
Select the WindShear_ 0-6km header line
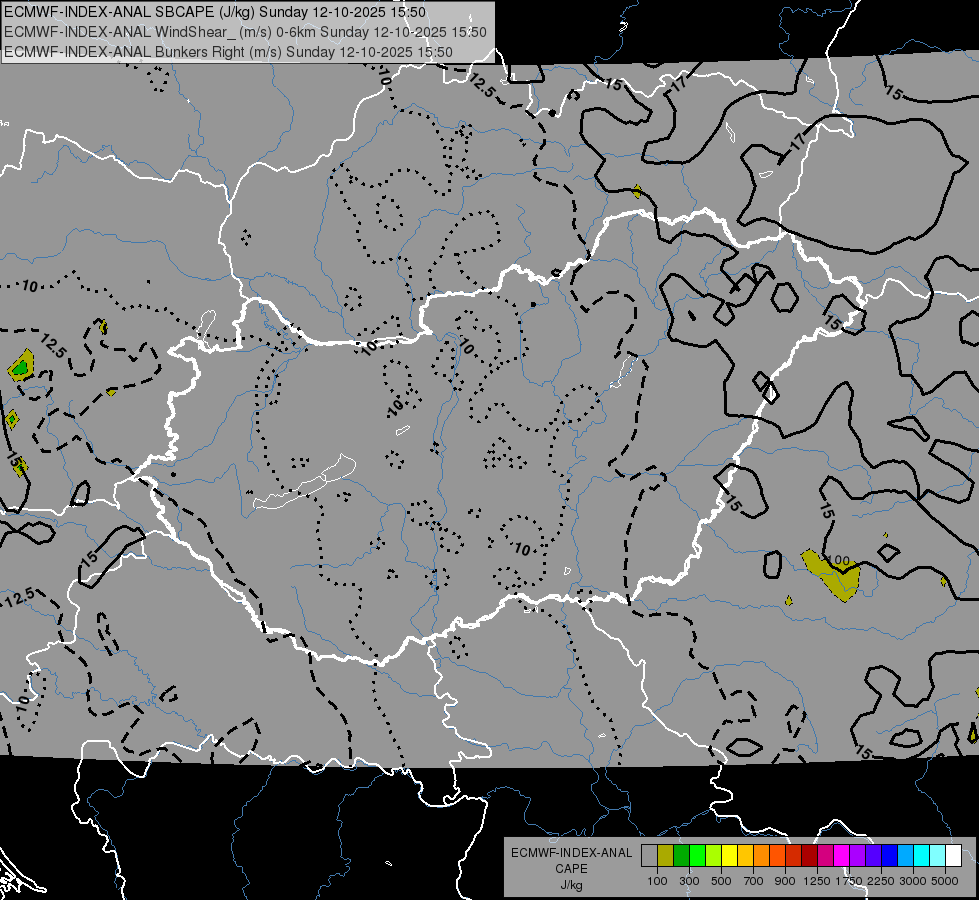(245, 32)
